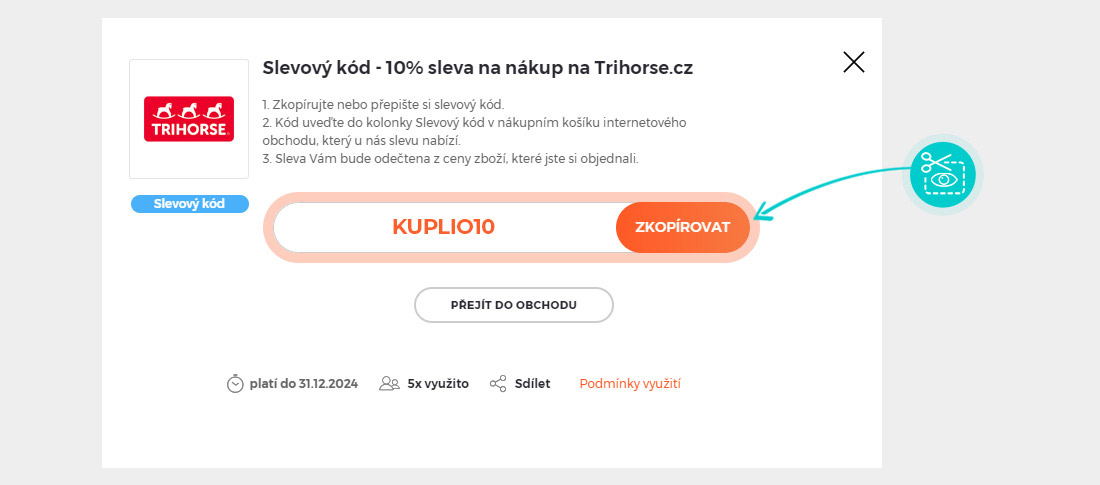
Task: Click the gray backdrop outside the dialog
Action: pyautogui.click(x=50, y=240)
